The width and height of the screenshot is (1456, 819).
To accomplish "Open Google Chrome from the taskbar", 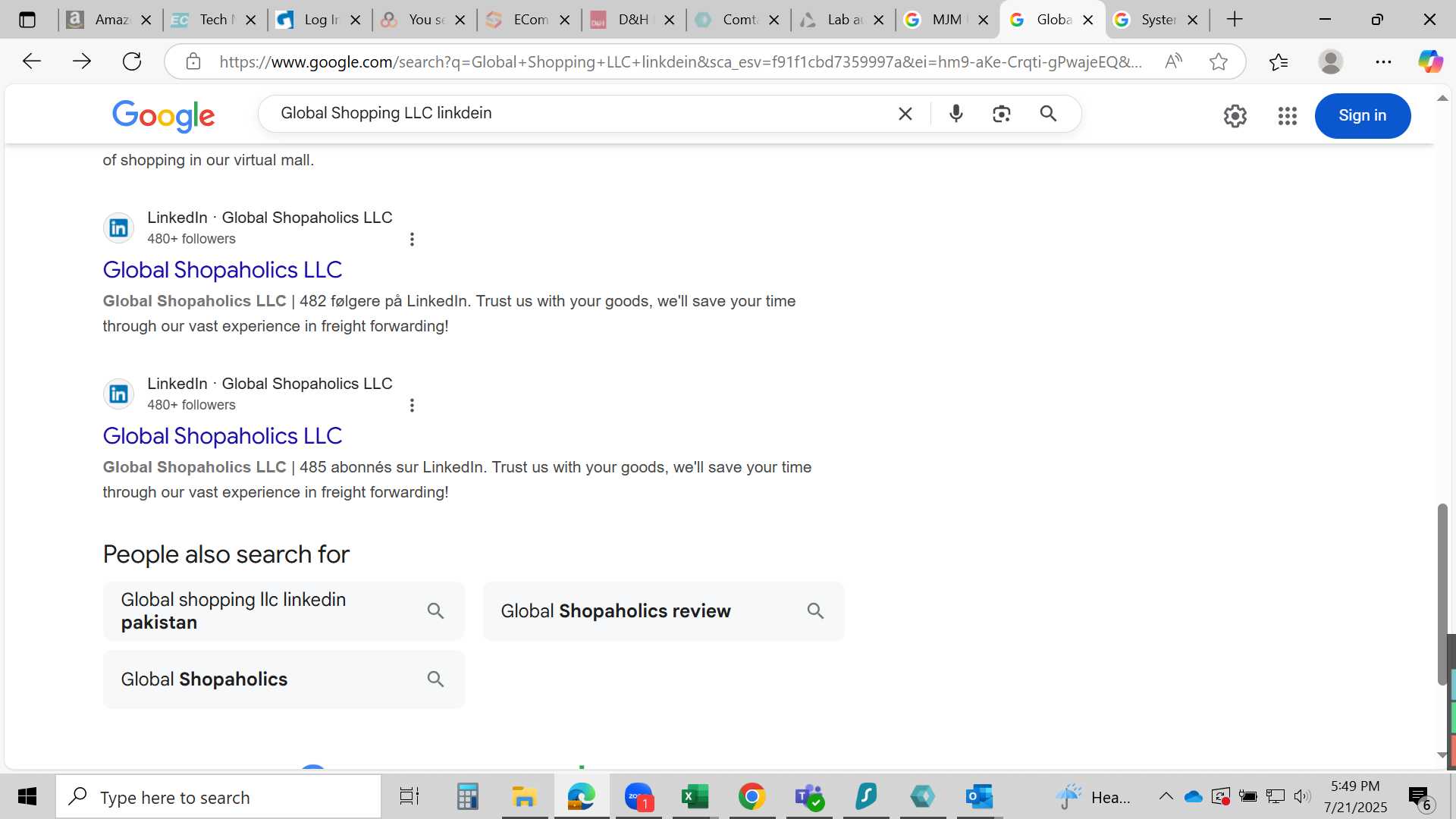I will tap(752, 796).
